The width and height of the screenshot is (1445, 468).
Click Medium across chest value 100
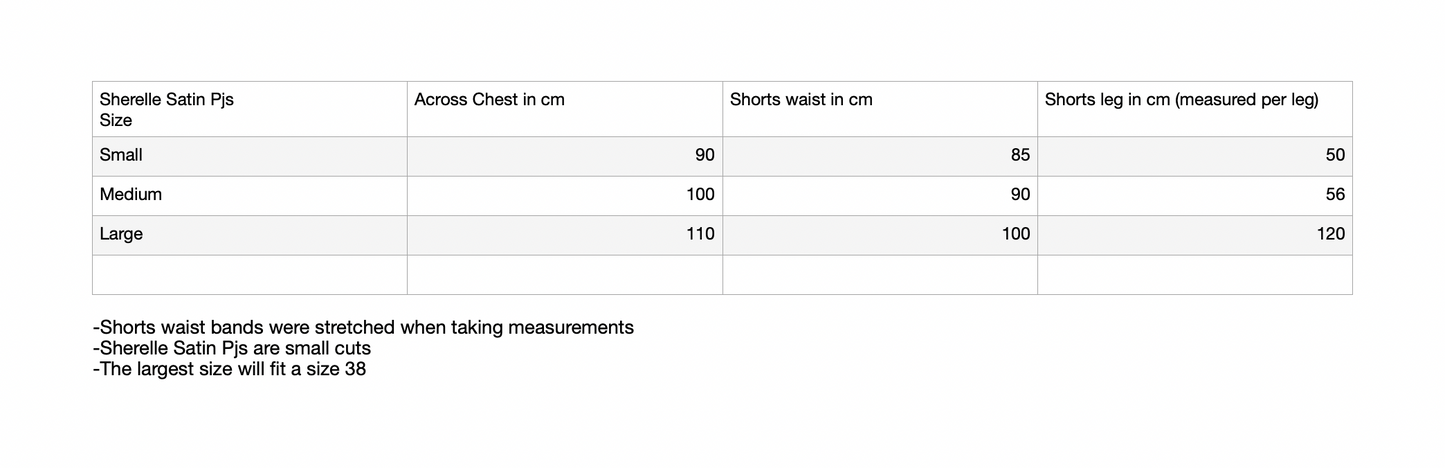coord(700,194)
